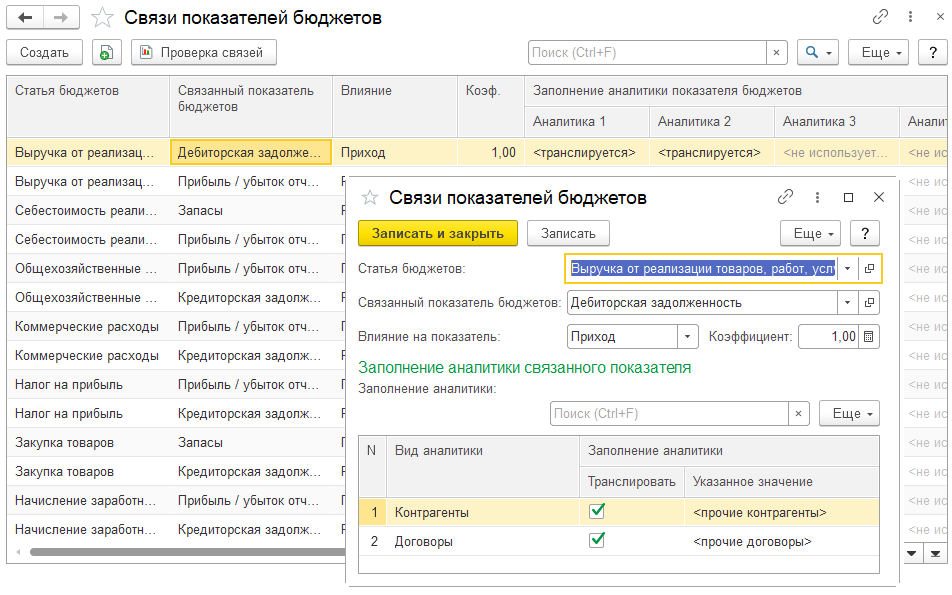Screen dimensions: 952x595
Task: Click the forward navigation arrow
Action: pos(61,18)
